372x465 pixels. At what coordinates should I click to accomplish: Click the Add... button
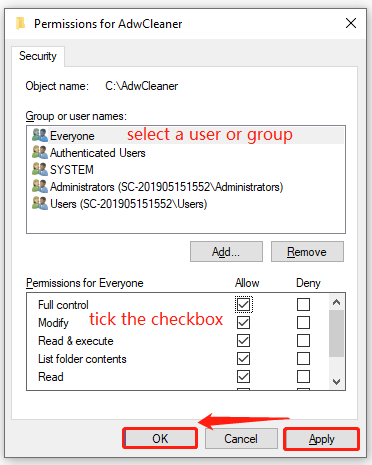tap(226, 252)
